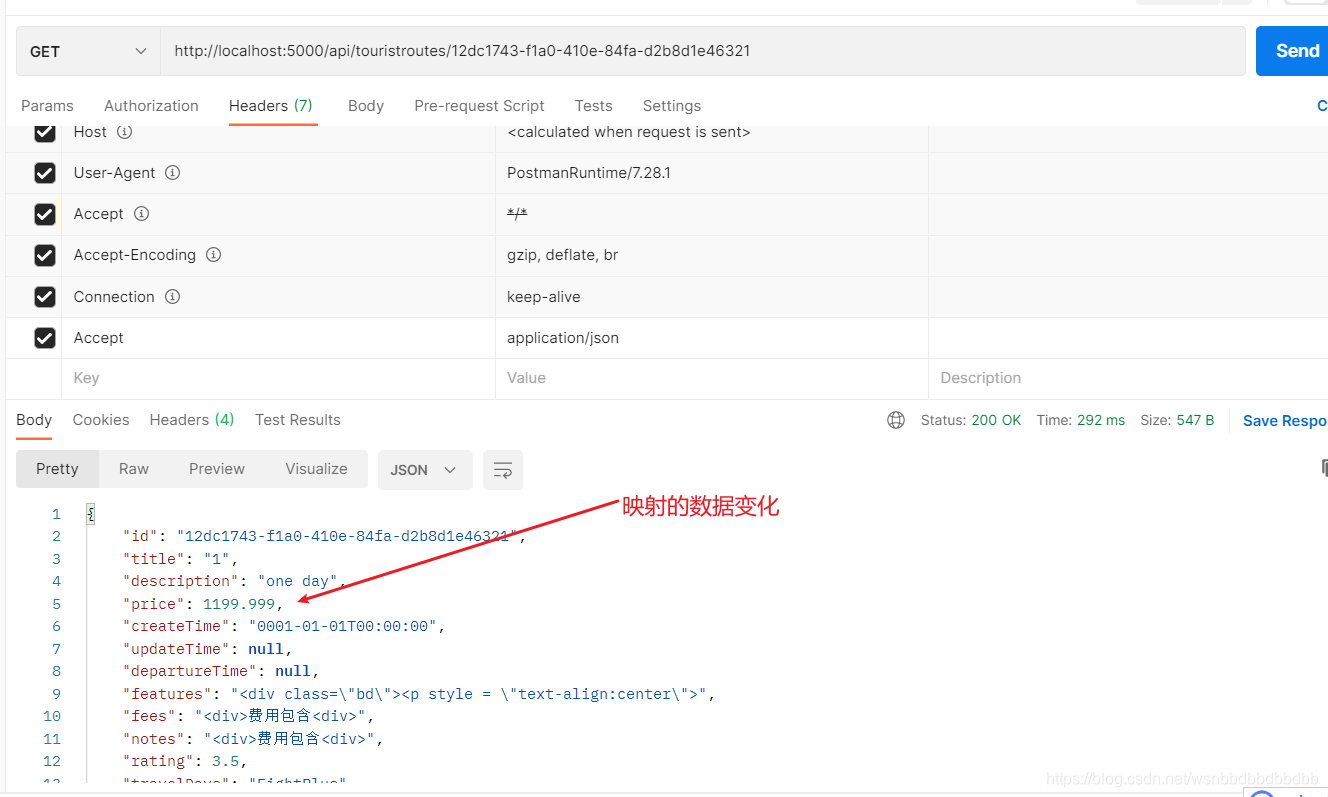
Task: Click the copy response icon
Action: point(1324,467)
